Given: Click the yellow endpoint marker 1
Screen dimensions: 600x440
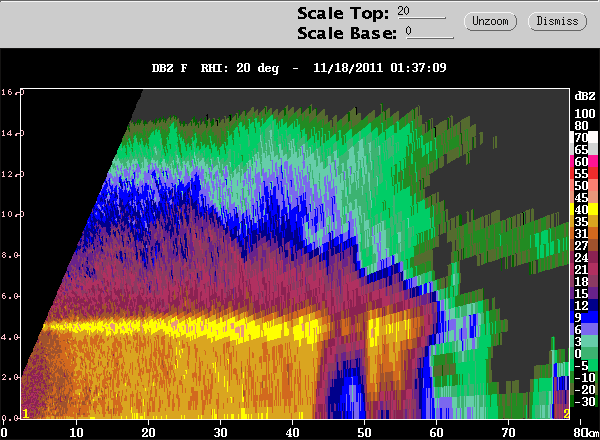Looking at the screenshot, I should (25, 414).
